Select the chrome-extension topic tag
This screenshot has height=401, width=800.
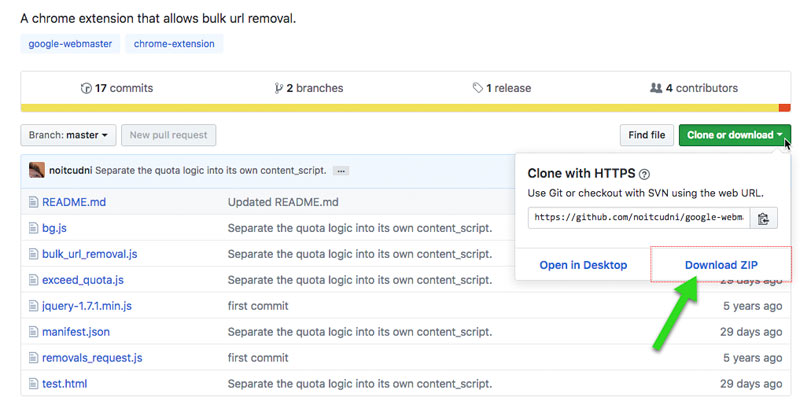(174, 44)
